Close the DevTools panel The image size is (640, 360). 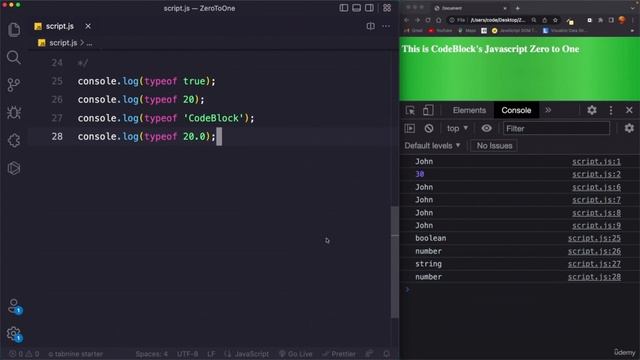point(629,110)
